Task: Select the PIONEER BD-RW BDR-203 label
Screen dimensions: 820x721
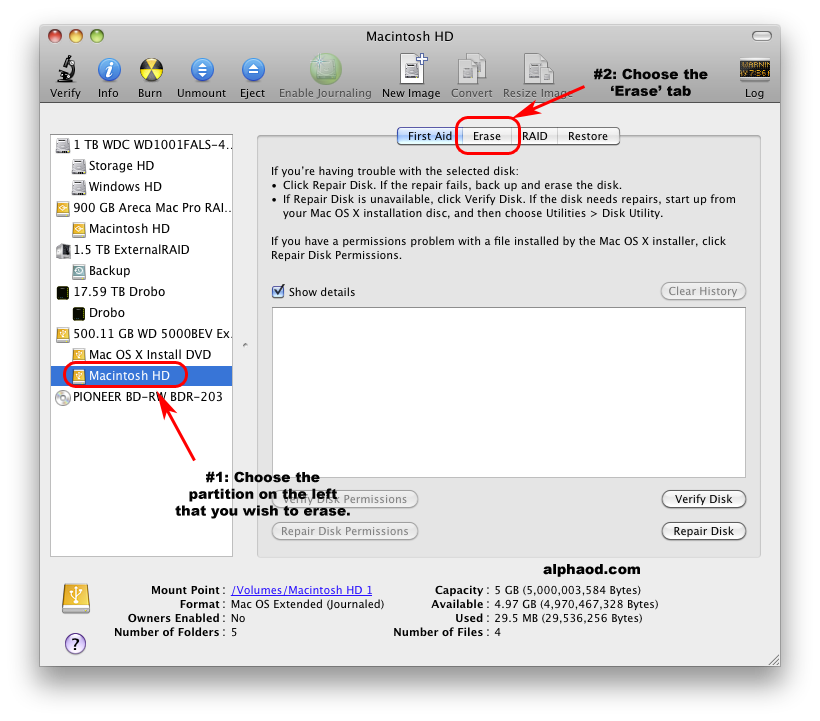Action: [x=147, y=397]
